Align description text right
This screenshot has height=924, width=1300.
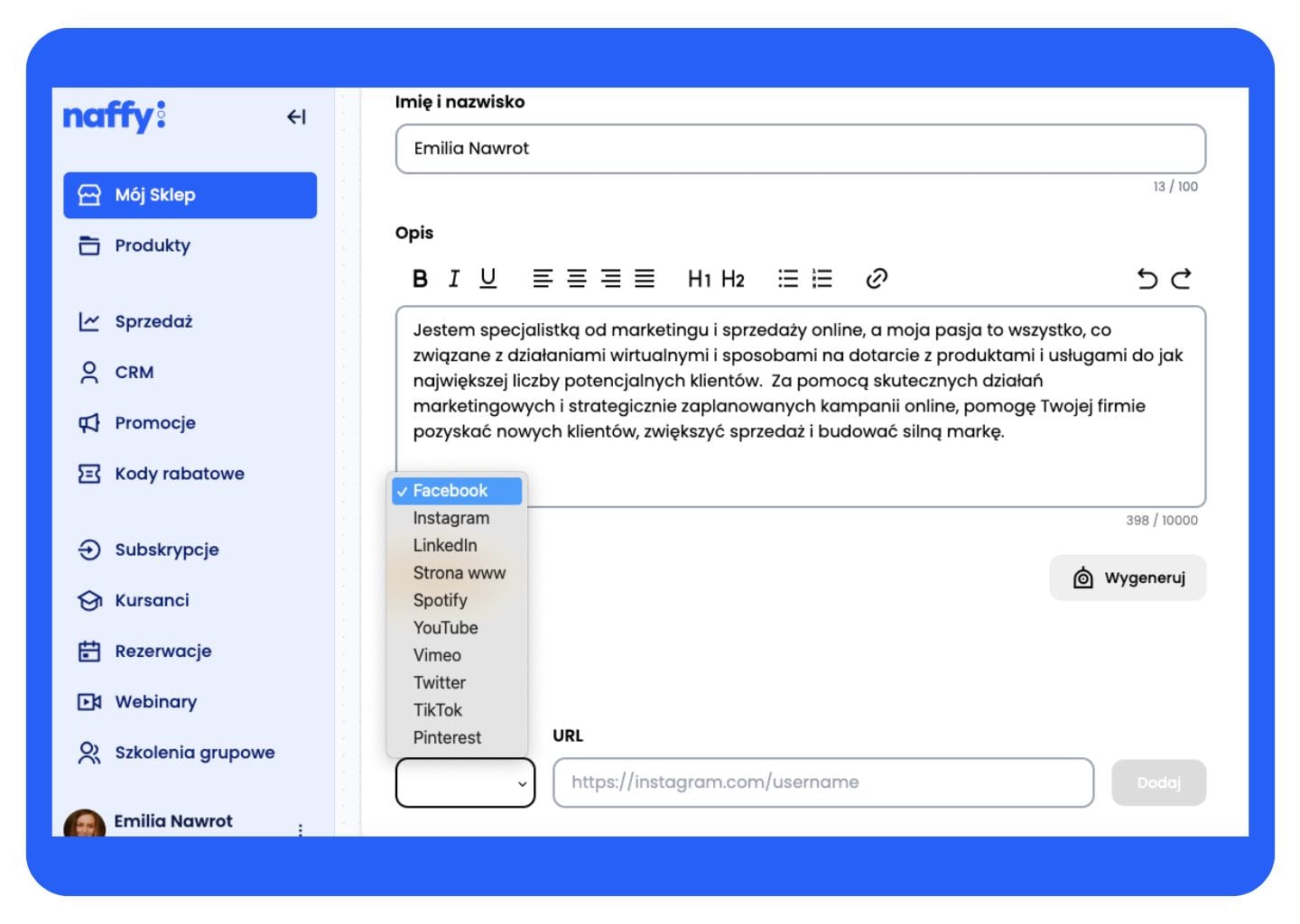pos(611,279)
